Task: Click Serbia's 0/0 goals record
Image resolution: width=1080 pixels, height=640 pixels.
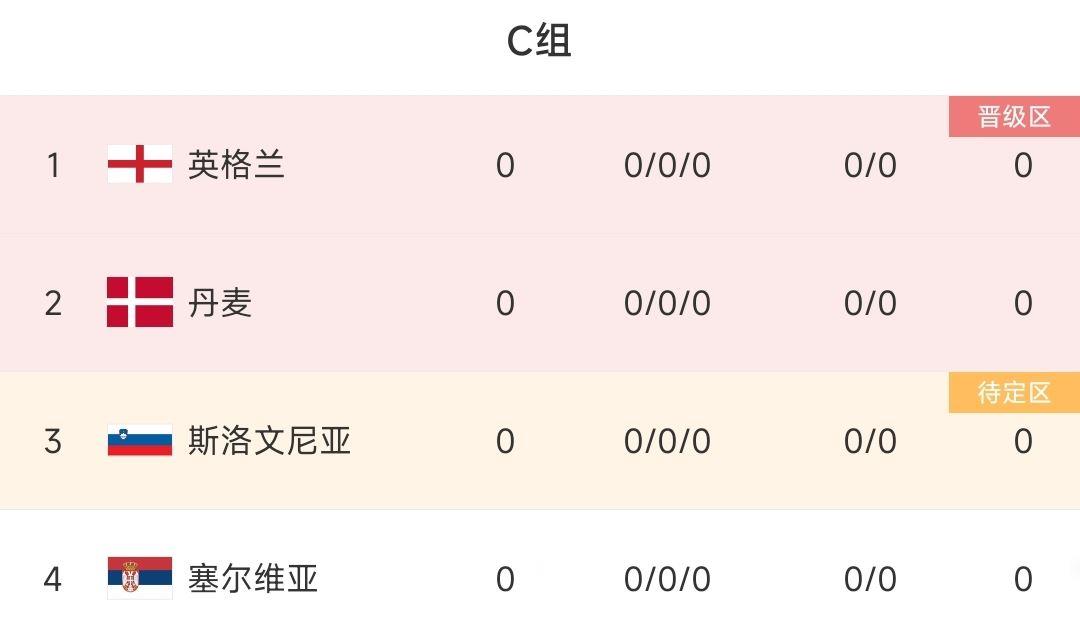Action: point(870,578)
